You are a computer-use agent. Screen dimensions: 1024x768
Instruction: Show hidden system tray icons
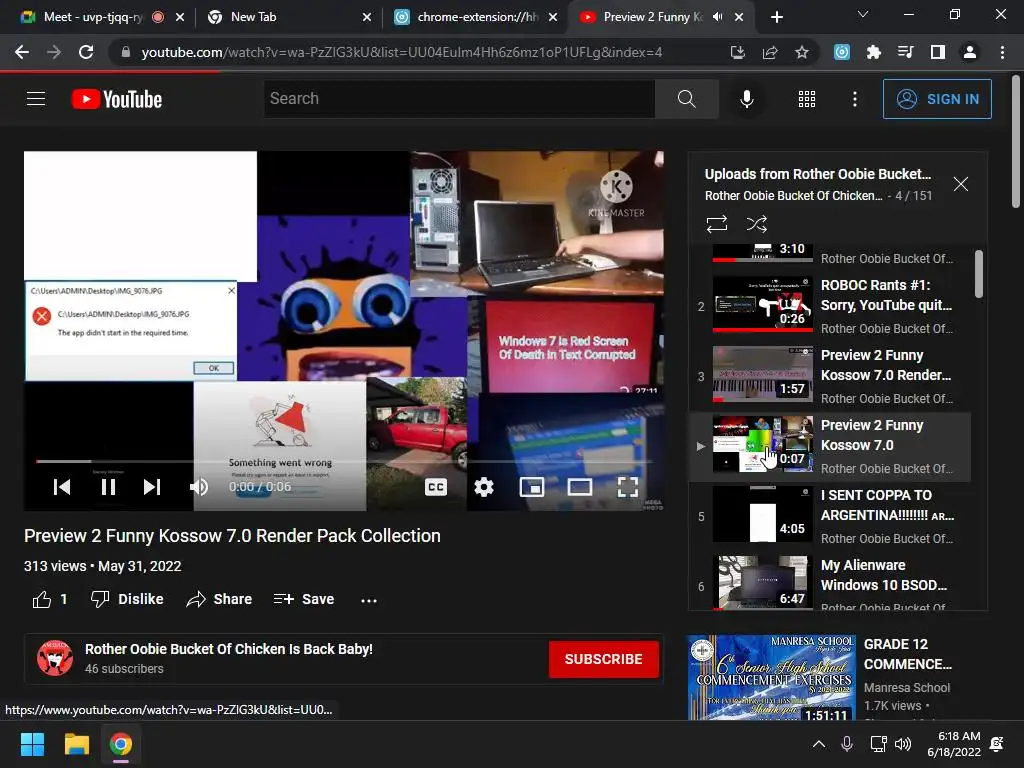[818, 744]
